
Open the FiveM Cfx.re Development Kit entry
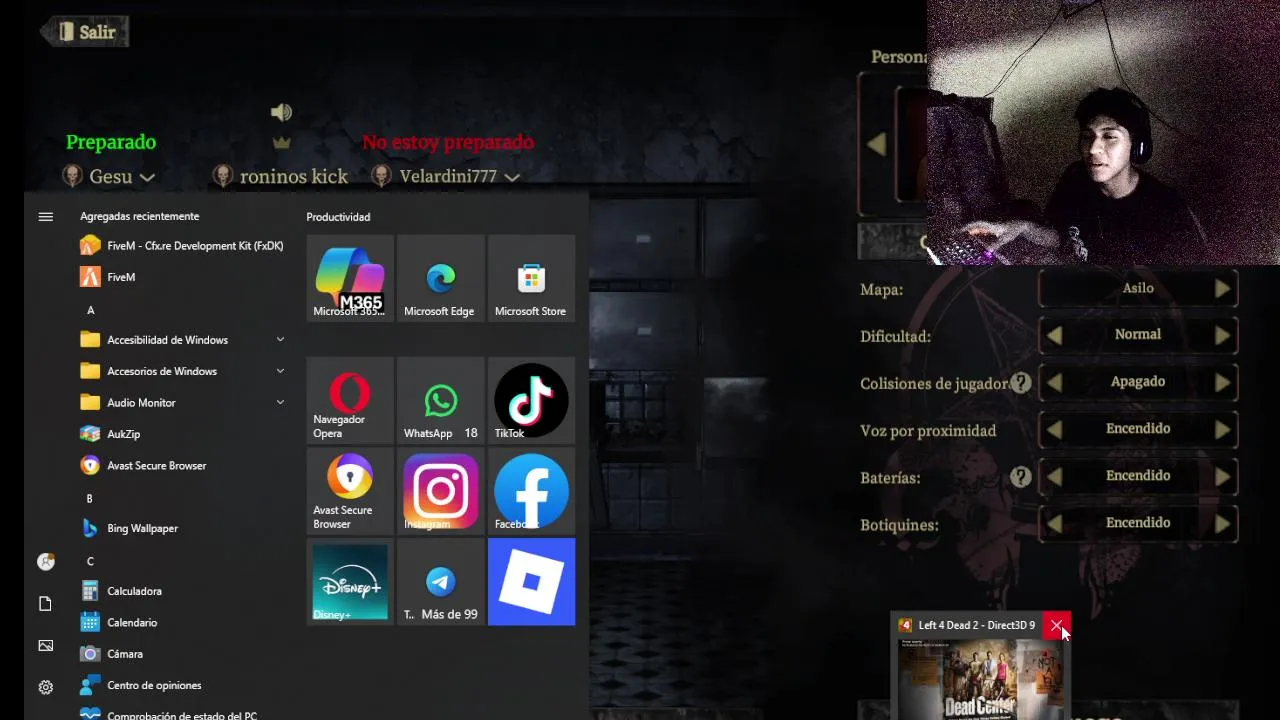[x=182, y=246]
